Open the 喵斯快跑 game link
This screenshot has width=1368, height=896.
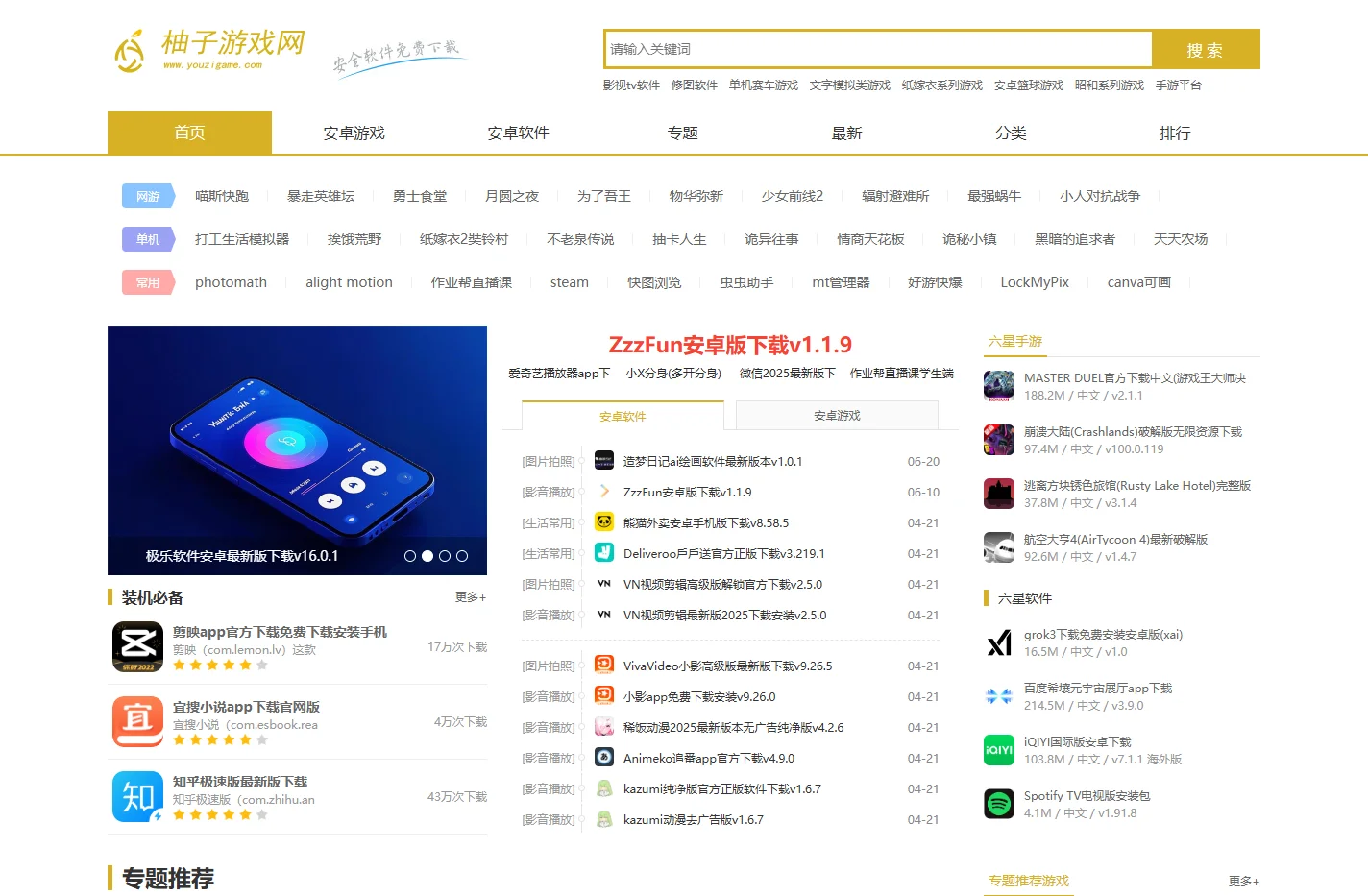pos(222,196)
